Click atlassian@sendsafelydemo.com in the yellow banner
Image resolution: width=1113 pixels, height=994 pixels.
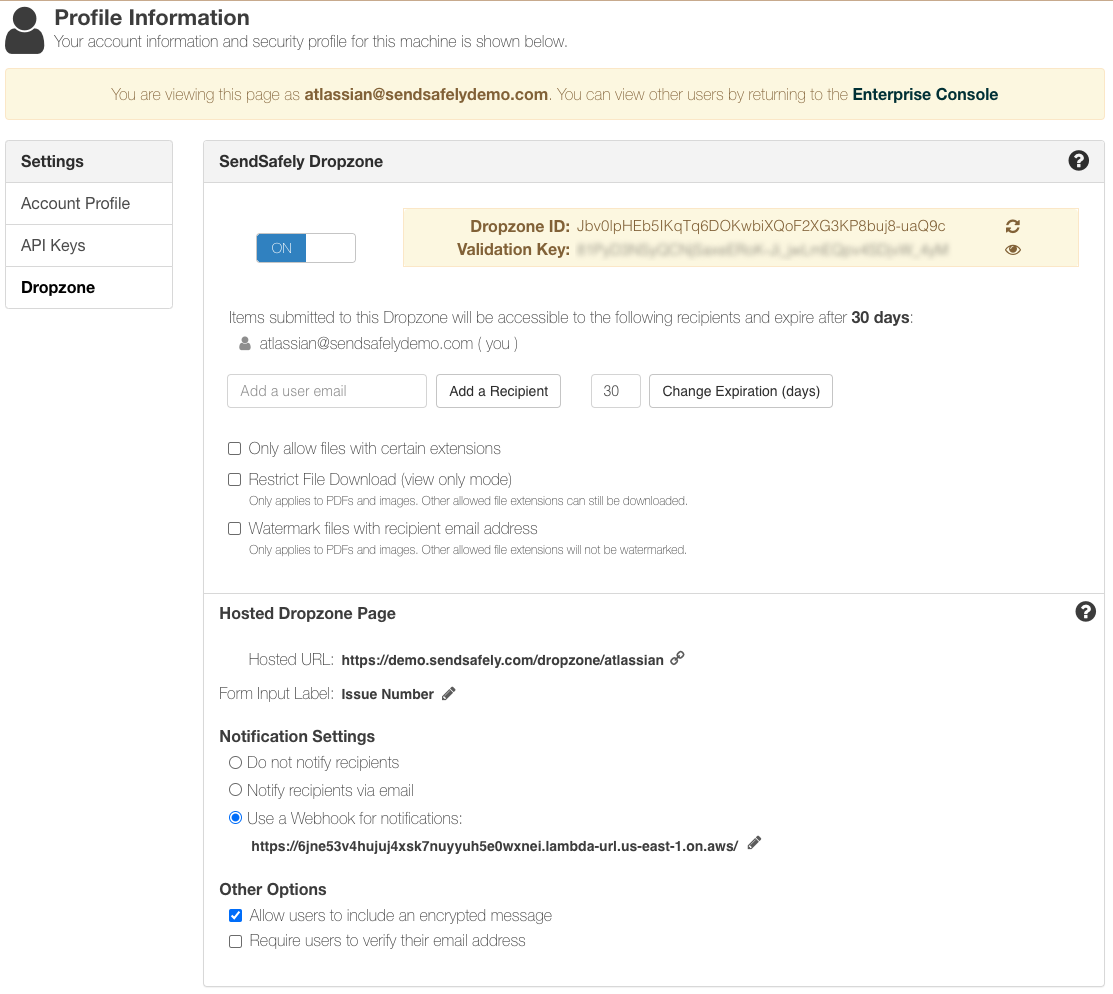(x=426, y=94)
